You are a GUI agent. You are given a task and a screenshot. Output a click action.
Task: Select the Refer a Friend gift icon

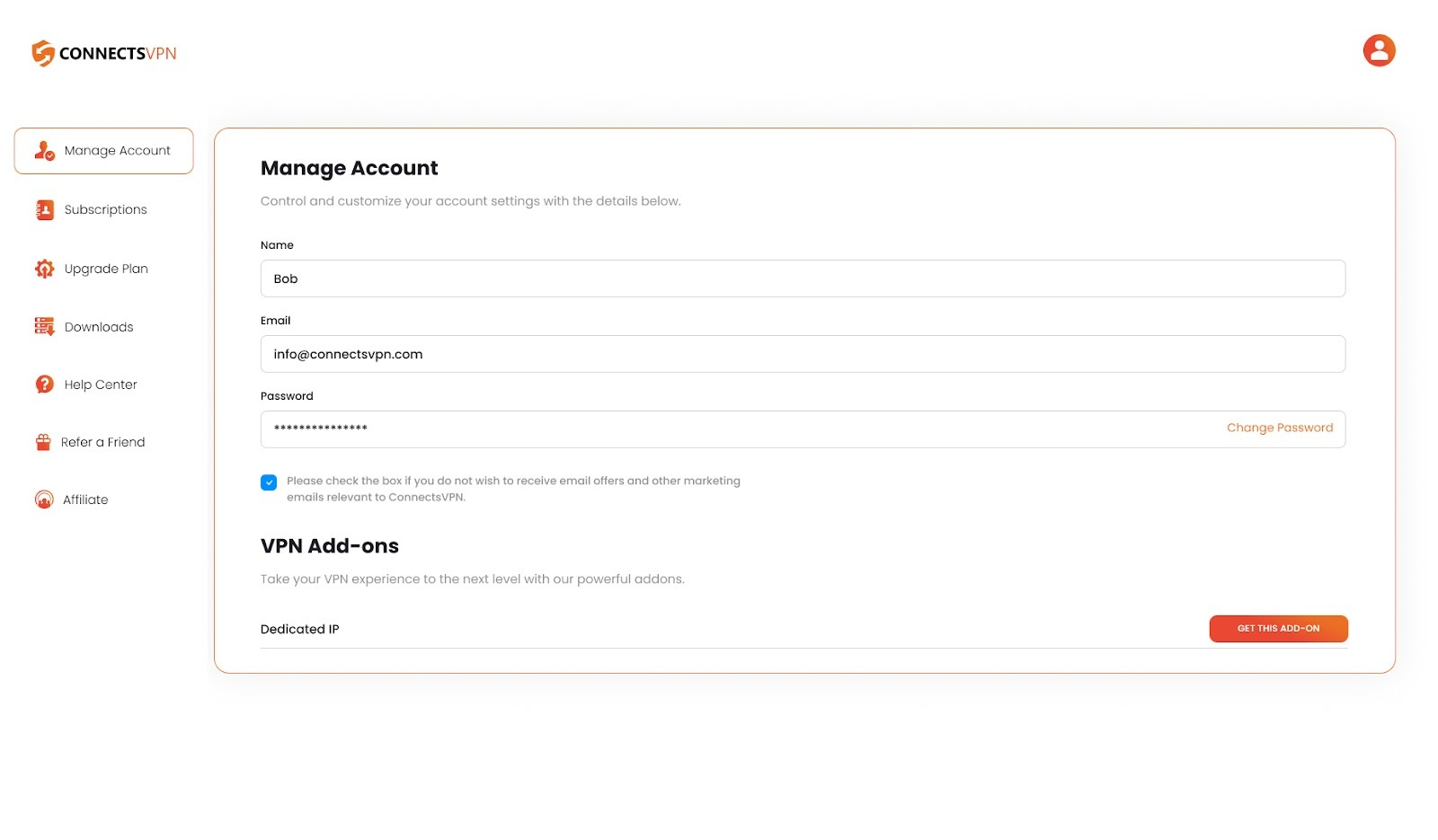[x=42, y=441]
